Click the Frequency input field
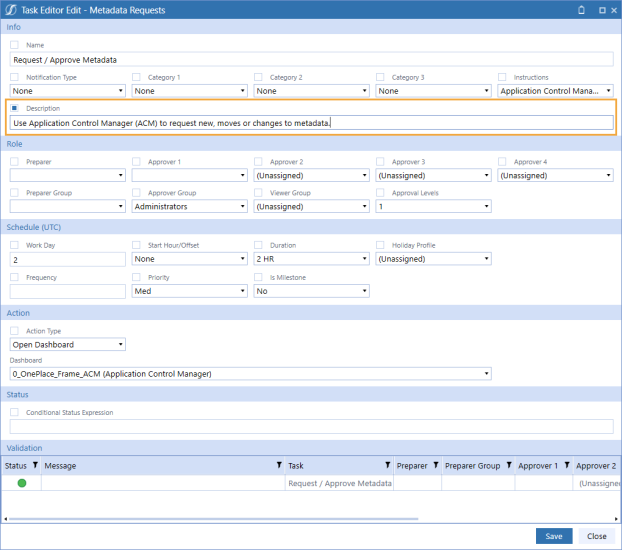Screen dimensions: 622x550 [67, 291]
